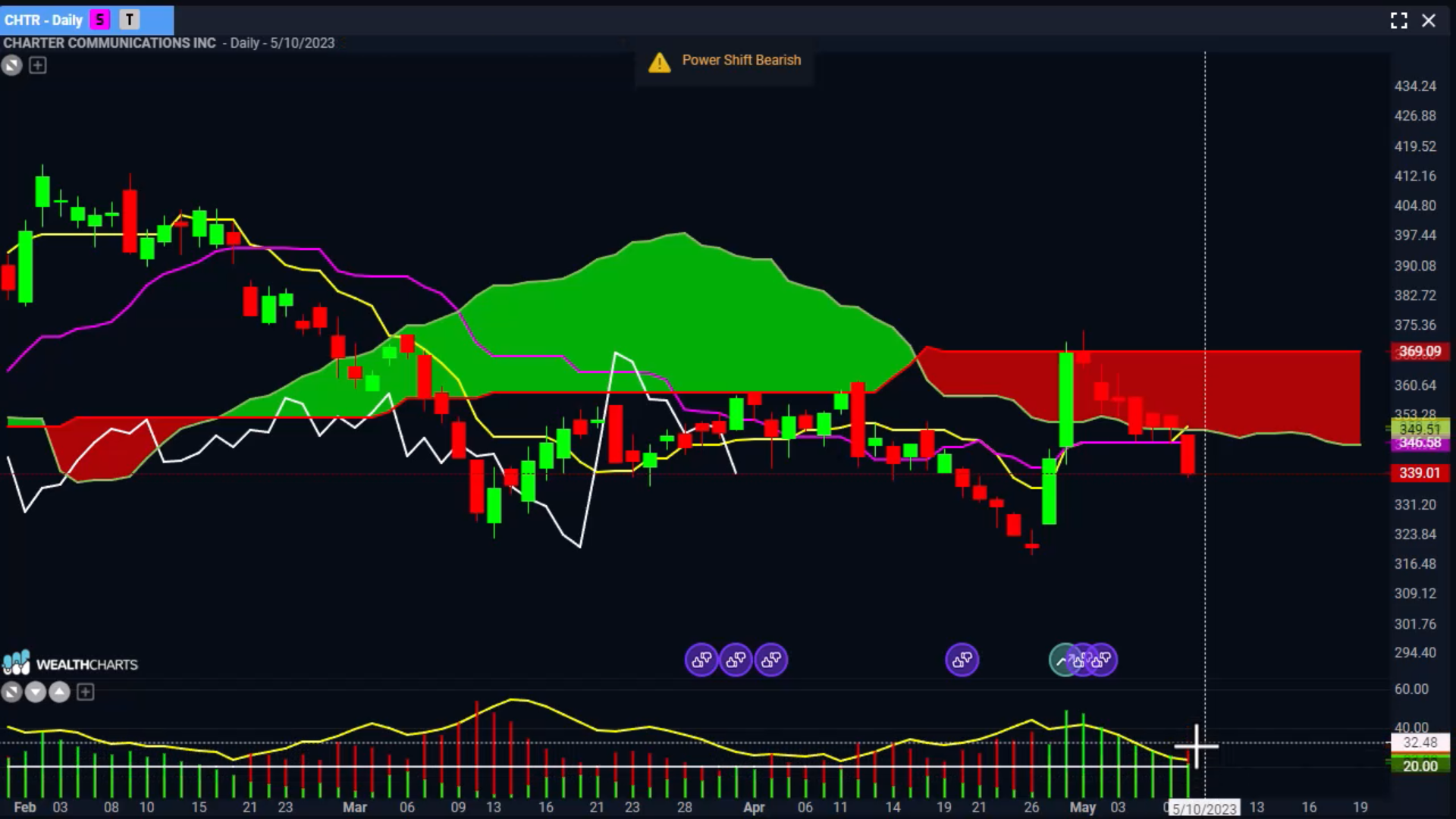
Task: Click the red 369.09 price label
Action: [x=1420, y=352]
